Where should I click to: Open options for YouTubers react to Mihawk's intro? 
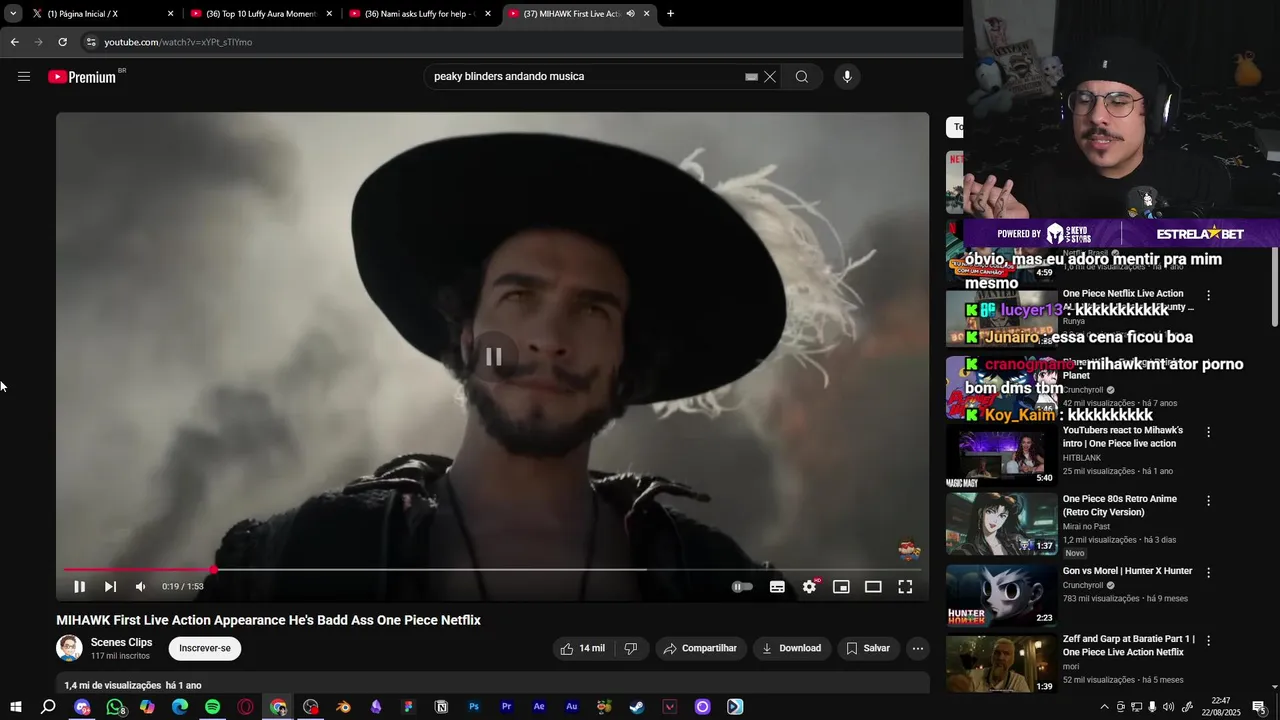(x=1208, y=432)
